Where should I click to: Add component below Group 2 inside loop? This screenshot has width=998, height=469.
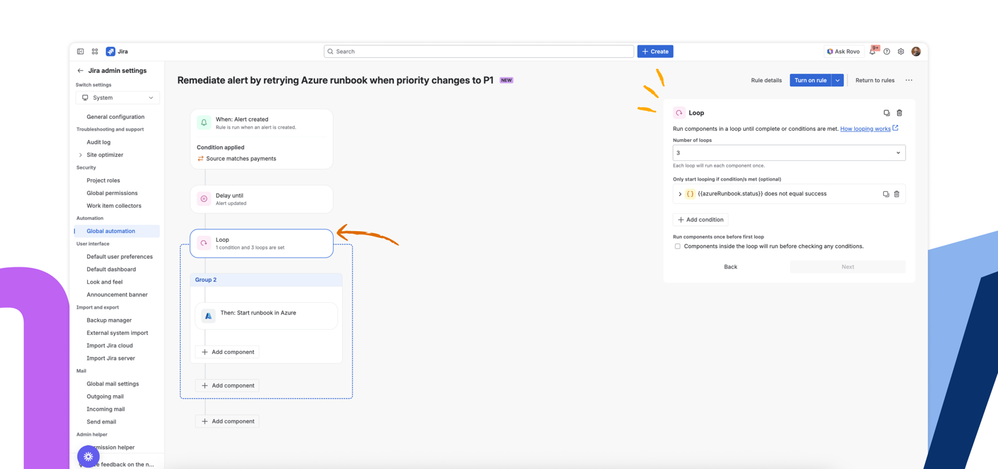tap(227, 386)
